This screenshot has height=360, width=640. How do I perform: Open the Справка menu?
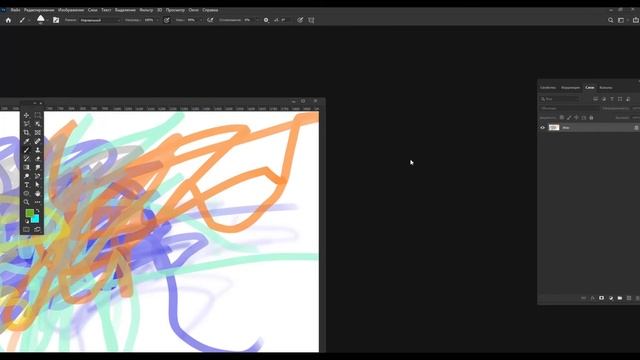point(210,10)
